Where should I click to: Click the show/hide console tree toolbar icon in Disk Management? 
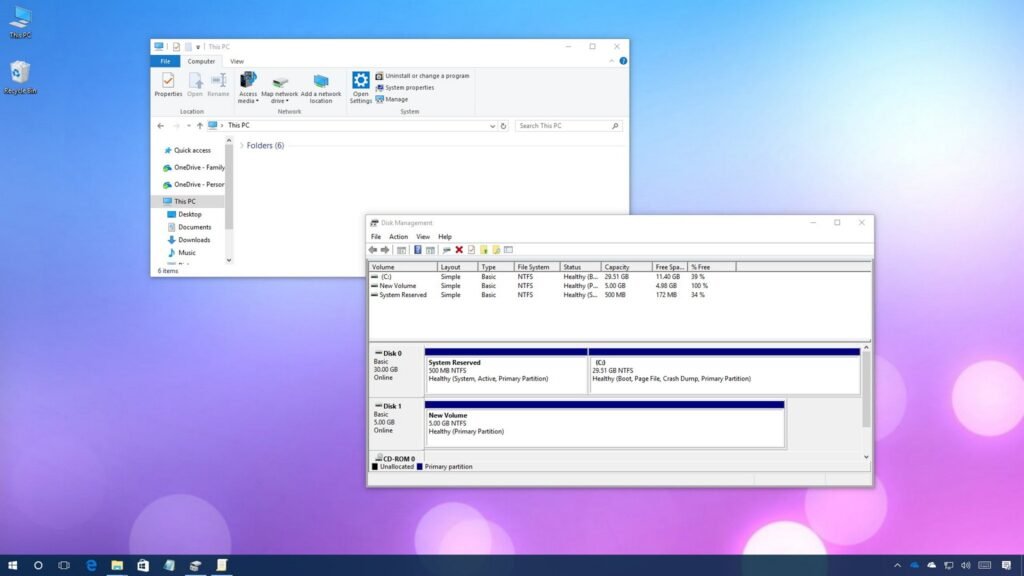pos(402,249)
